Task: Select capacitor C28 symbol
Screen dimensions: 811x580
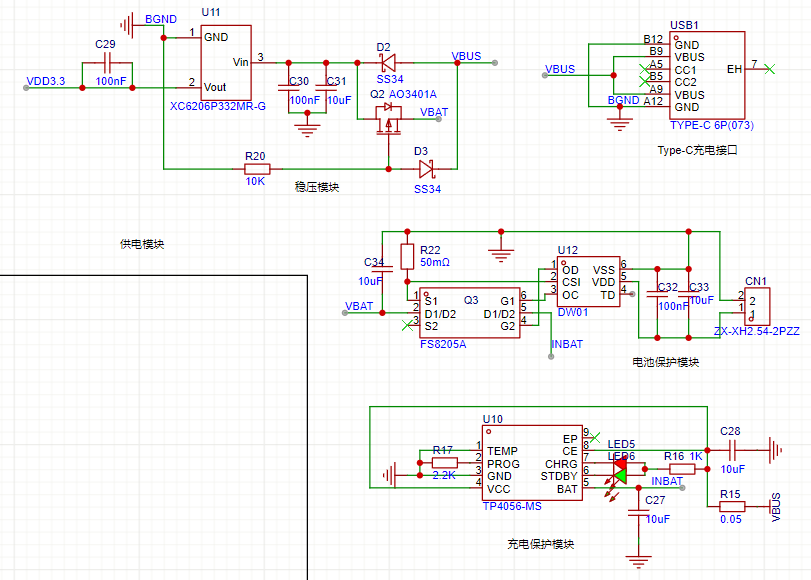Action: click(x=732, y=451)
